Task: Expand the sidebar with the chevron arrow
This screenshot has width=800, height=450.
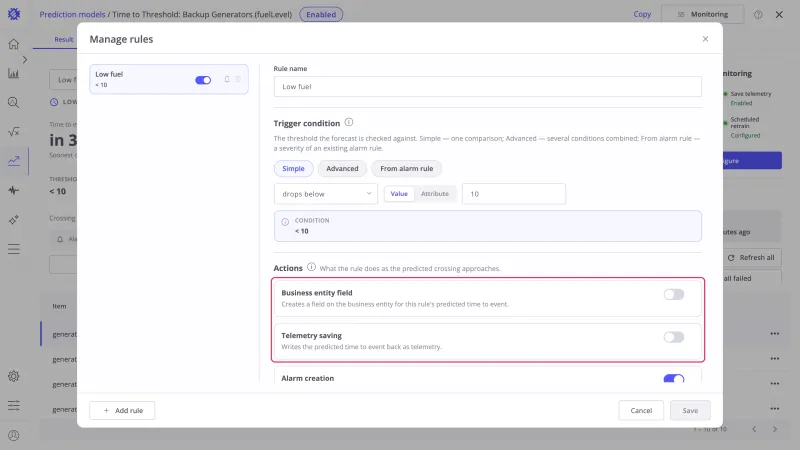Action: [x=24, y=60]
